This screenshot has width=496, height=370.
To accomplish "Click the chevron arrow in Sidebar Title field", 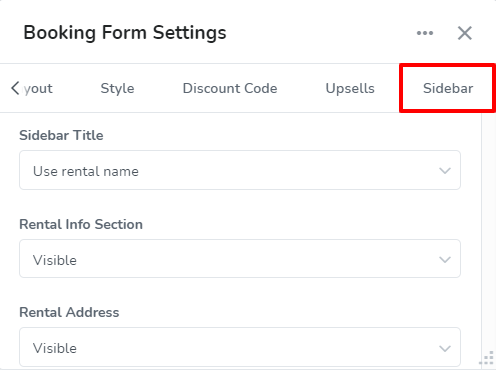I will pyautogui.click(x=445, y=171).
